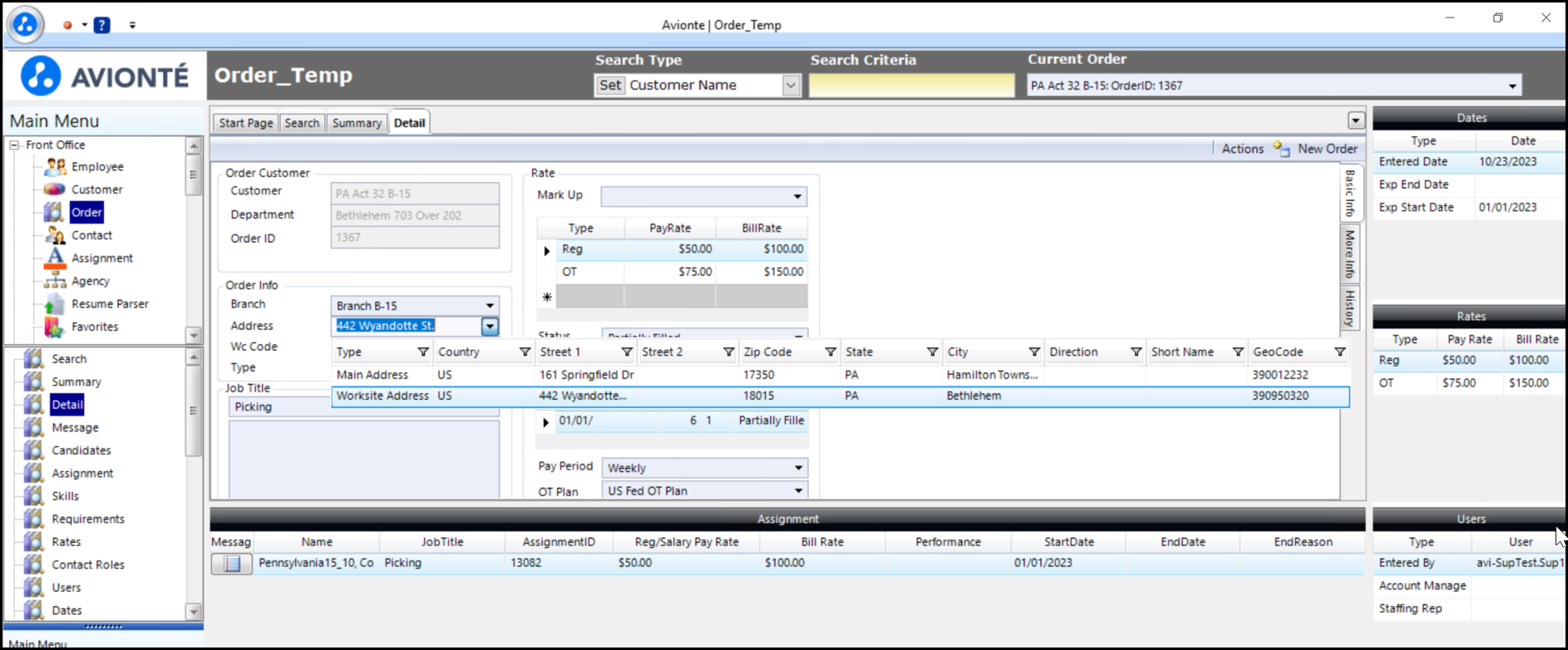Click the icon beside Search in lower menu

[34, 358]
